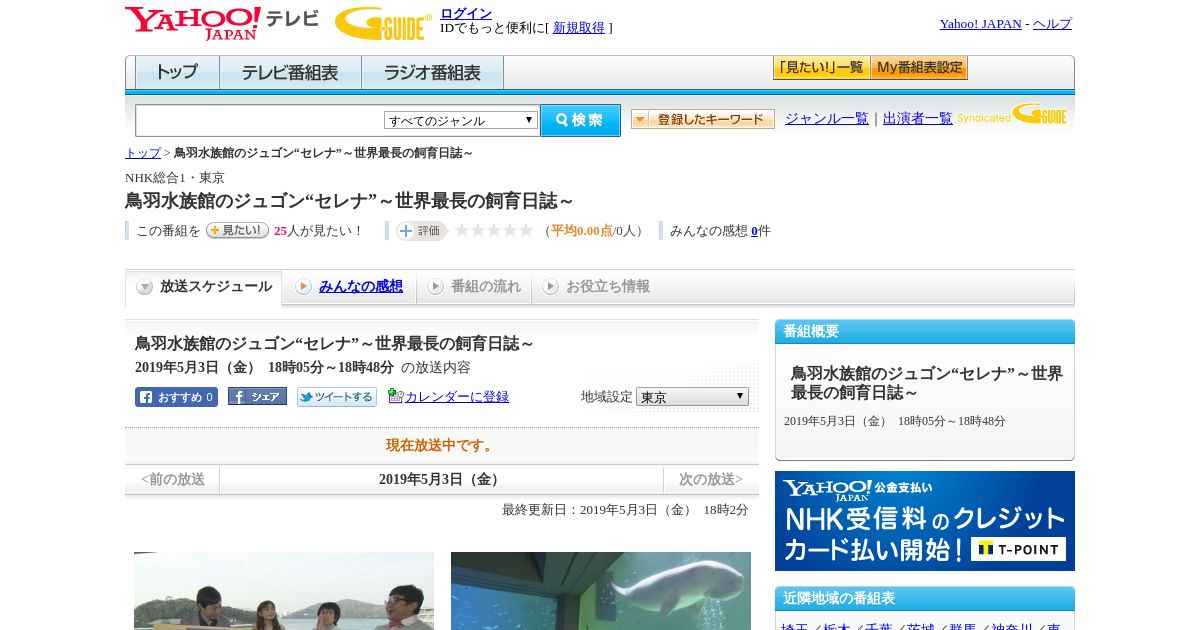Click the play icon beside お役立ち情報
The height and width of the screenshot is (630, 1200).
(550, 287)
